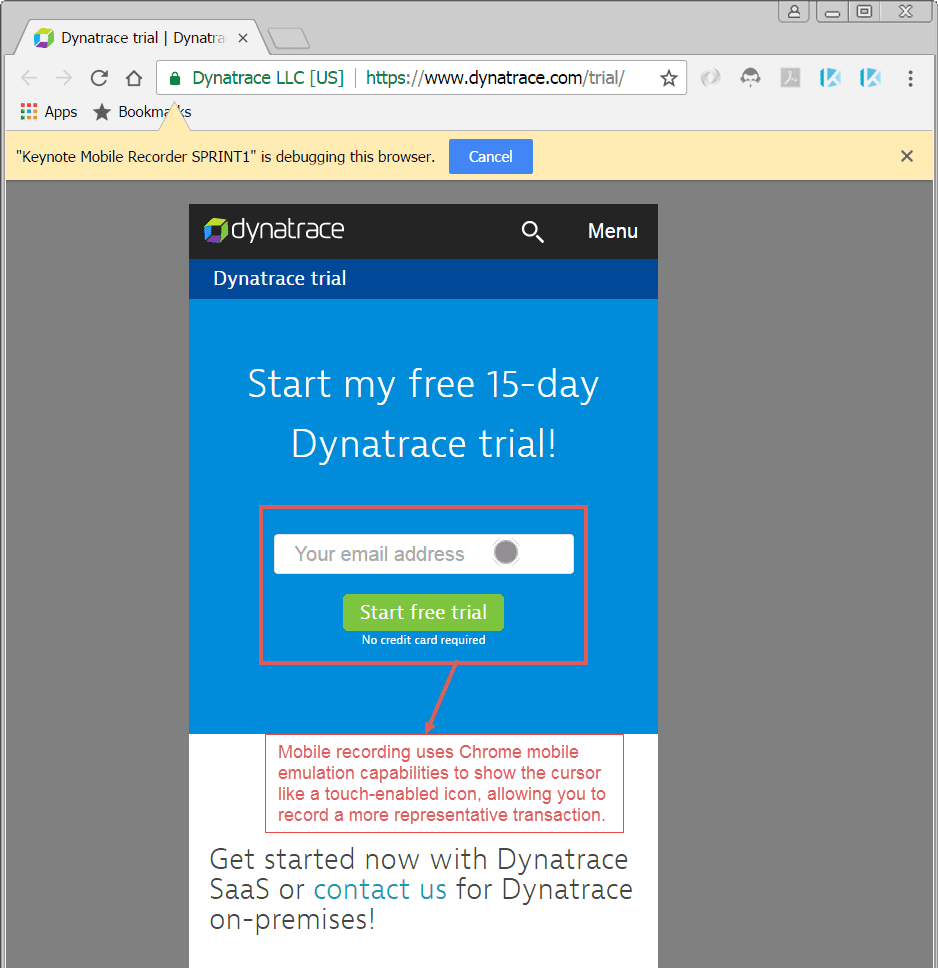The image size is (938, 968).
Task: Maximize the browser window
Action: pos(864,12)
